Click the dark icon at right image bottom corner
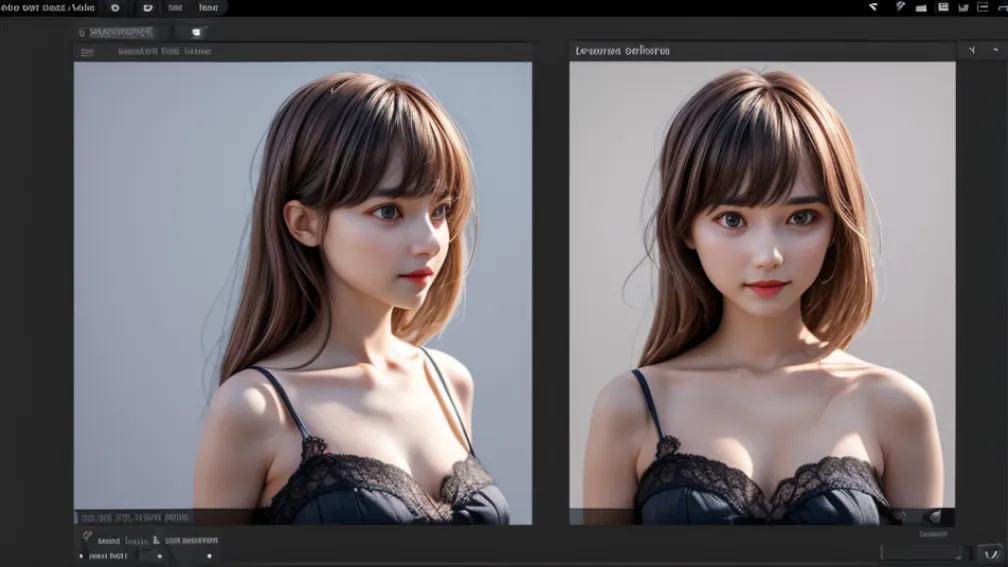Image resolution: width=1008 pixels, height=567 pixels. click(x=935, y=516)
